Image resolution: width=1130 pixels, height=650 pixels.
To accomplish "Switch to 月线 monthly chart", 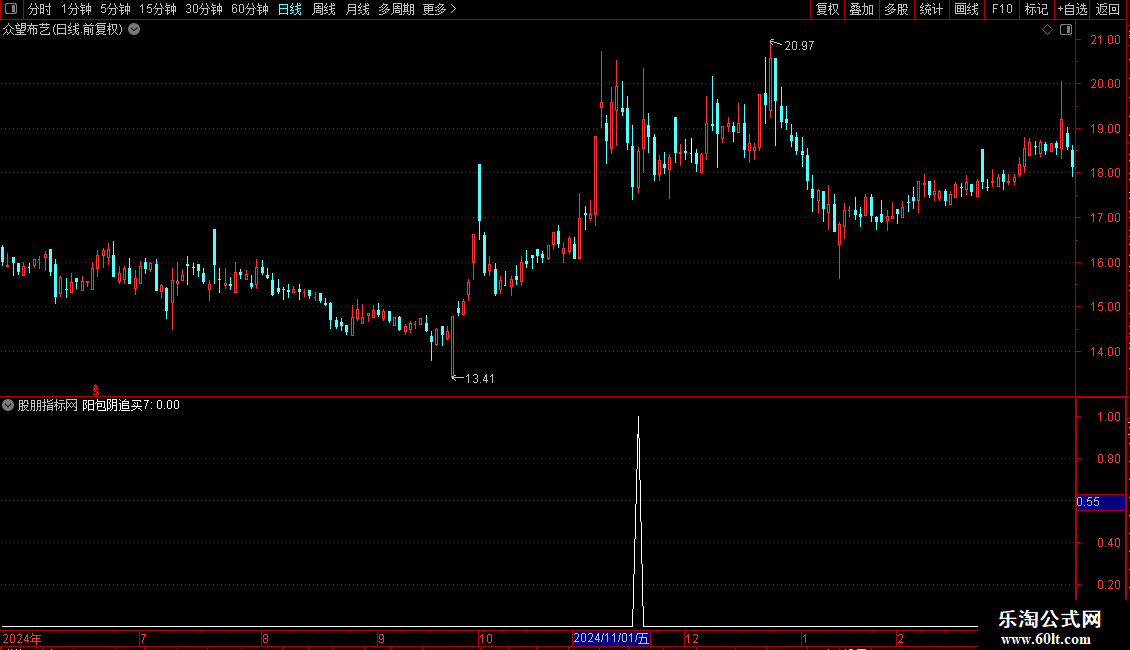I will pos(357,9).
